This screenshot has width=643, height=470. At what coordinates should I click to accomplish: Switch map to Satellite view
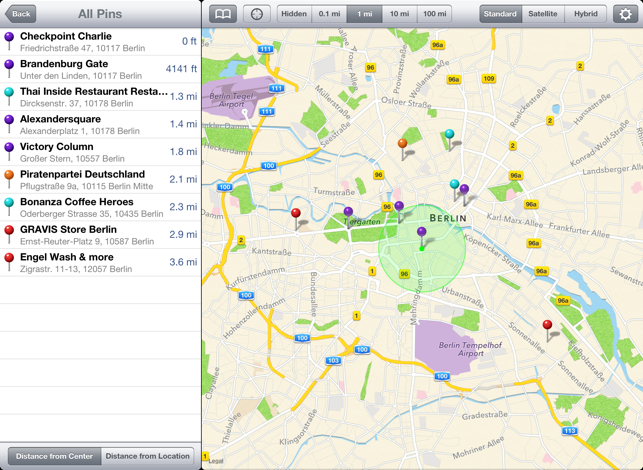pos(543,14)
